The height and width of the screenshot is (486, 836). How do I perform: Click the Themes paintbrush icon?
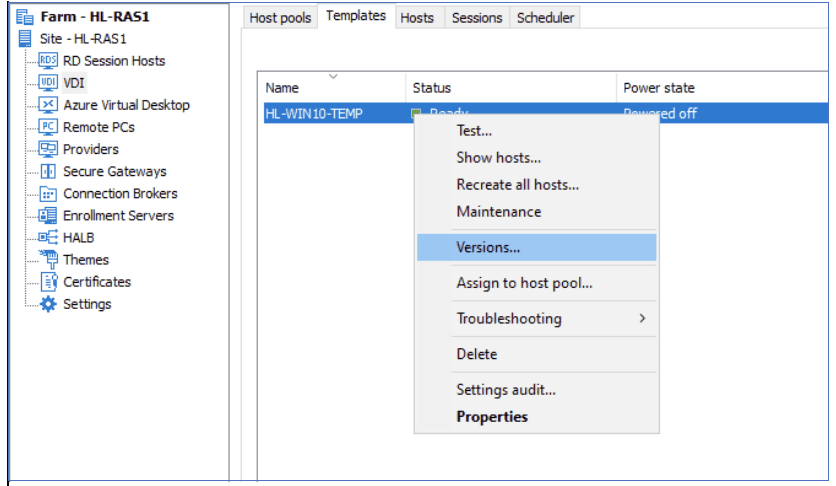click(49, 260)
